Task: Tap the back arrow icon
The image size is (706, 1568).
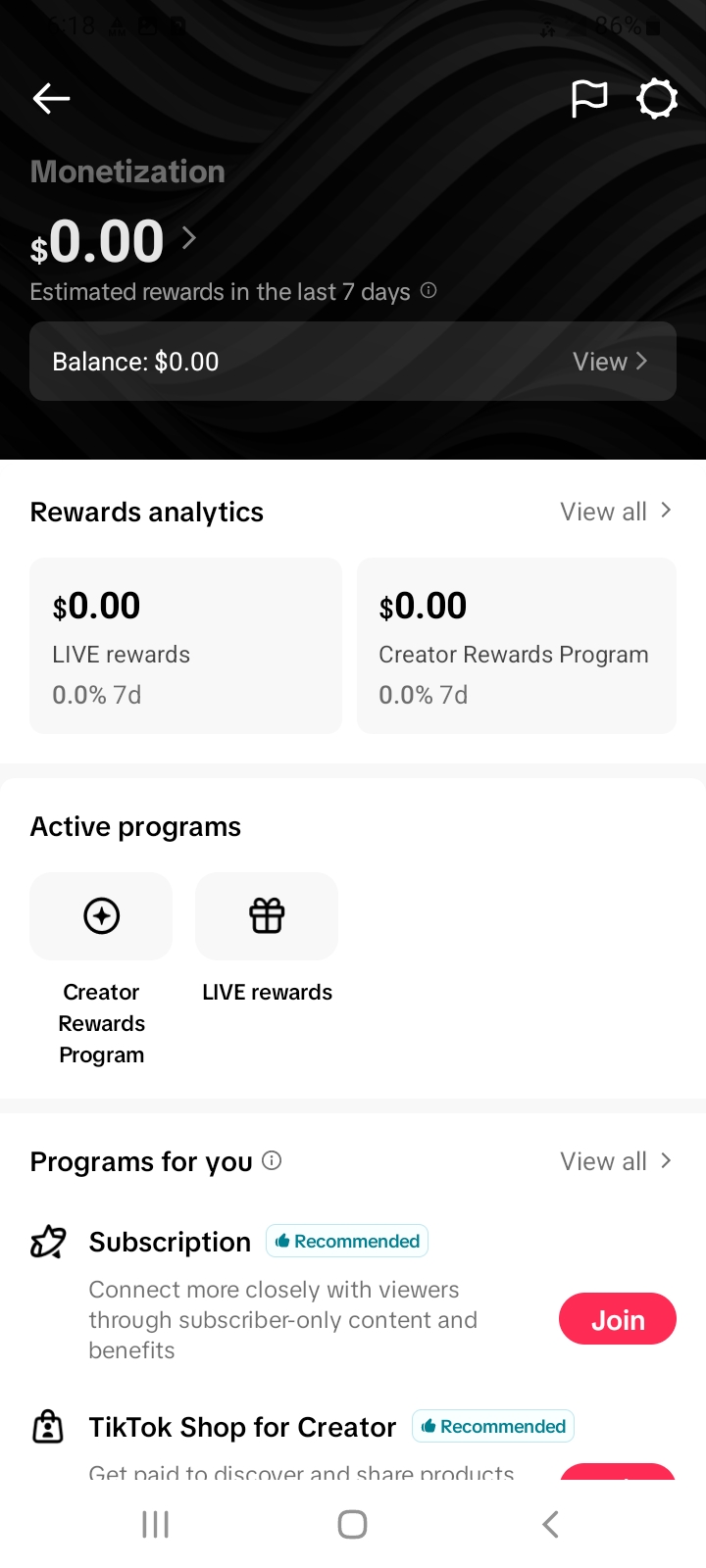Action: [51, 98]
